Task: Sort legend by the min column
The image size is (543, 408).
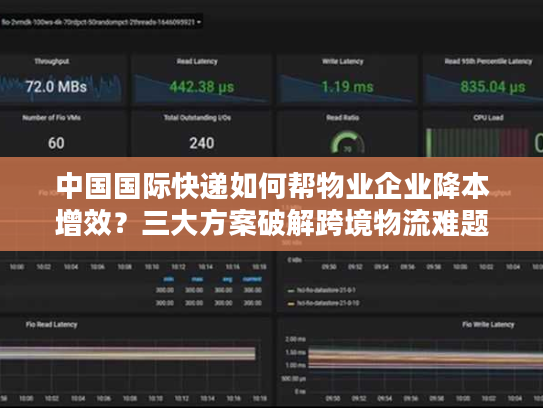Action: click(x=169, y=279)
